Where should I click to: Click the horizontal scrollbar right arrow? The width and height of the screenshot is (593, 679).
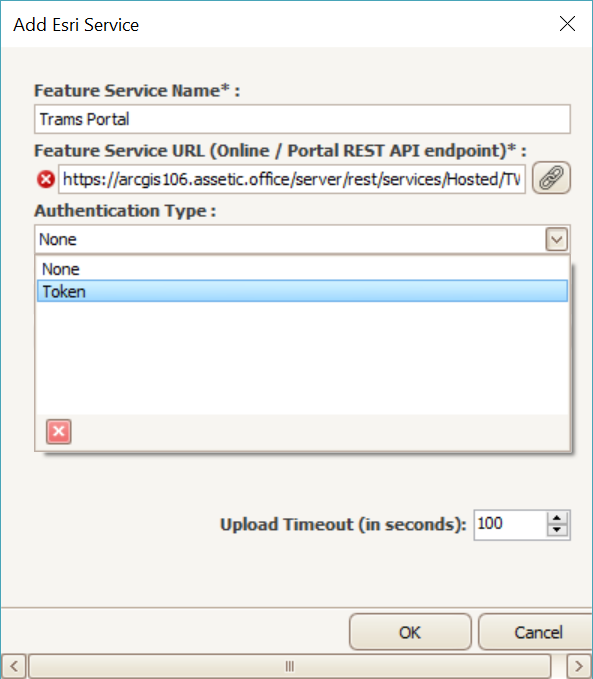[579, 666]
